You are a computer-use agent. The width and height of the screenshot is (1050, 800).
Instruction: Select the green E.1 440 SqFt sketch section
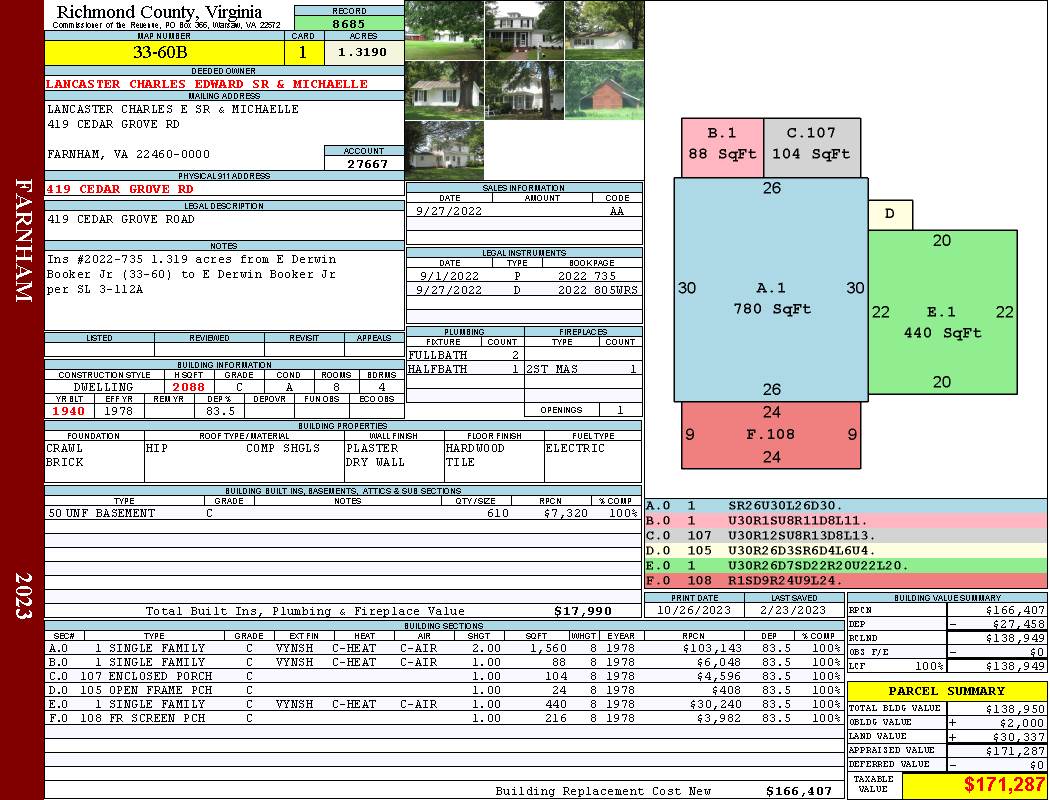coord(943,312)
